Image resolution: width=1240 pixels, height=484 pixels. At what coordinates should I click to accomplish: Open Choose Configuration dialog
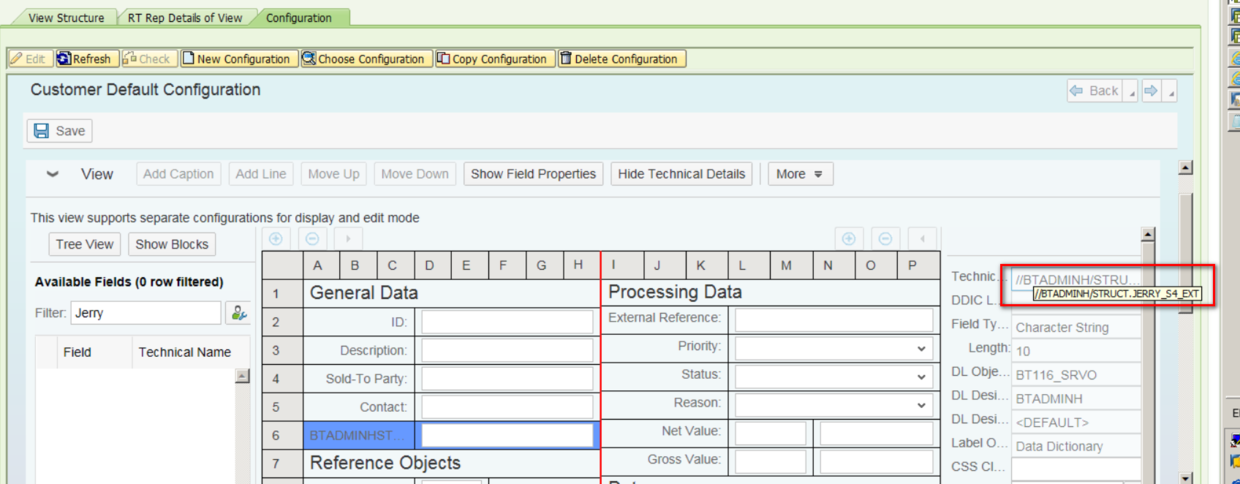366,59
